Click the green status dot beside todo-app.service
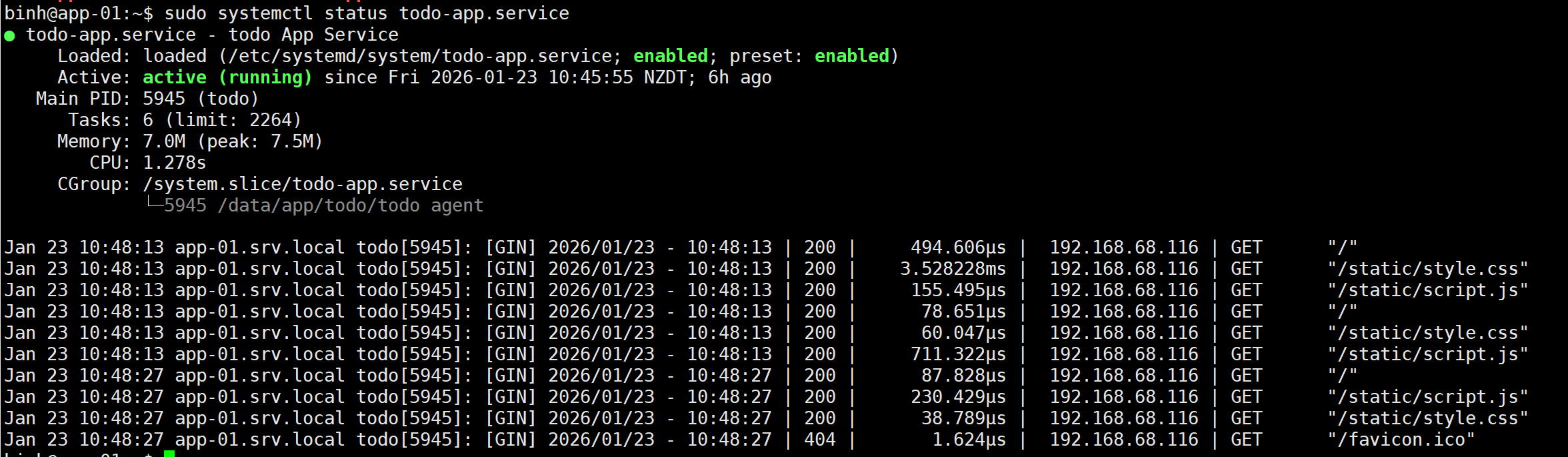This screenshot has width=1568, height=457. coord(9,35)
